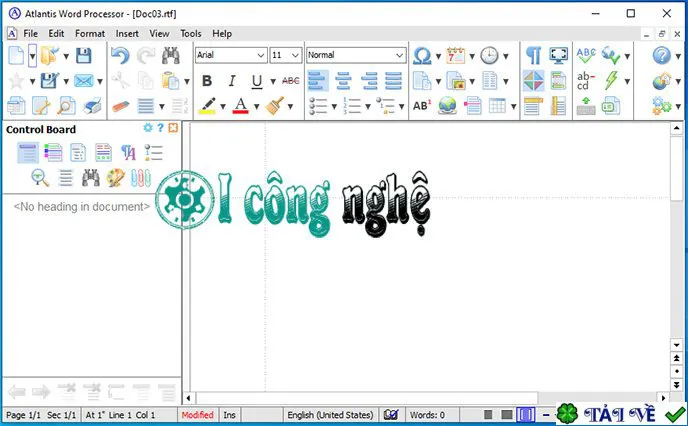Toggle justified paragraph alignment
This screenshot has height=426, width=688.
(x=394, y=81)
